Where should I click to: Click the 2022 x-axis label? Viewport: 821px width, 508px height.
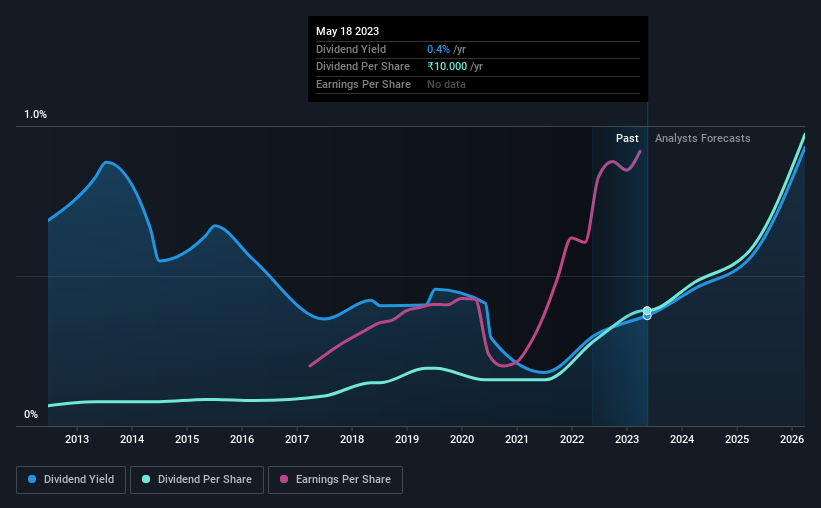(572, 439)
